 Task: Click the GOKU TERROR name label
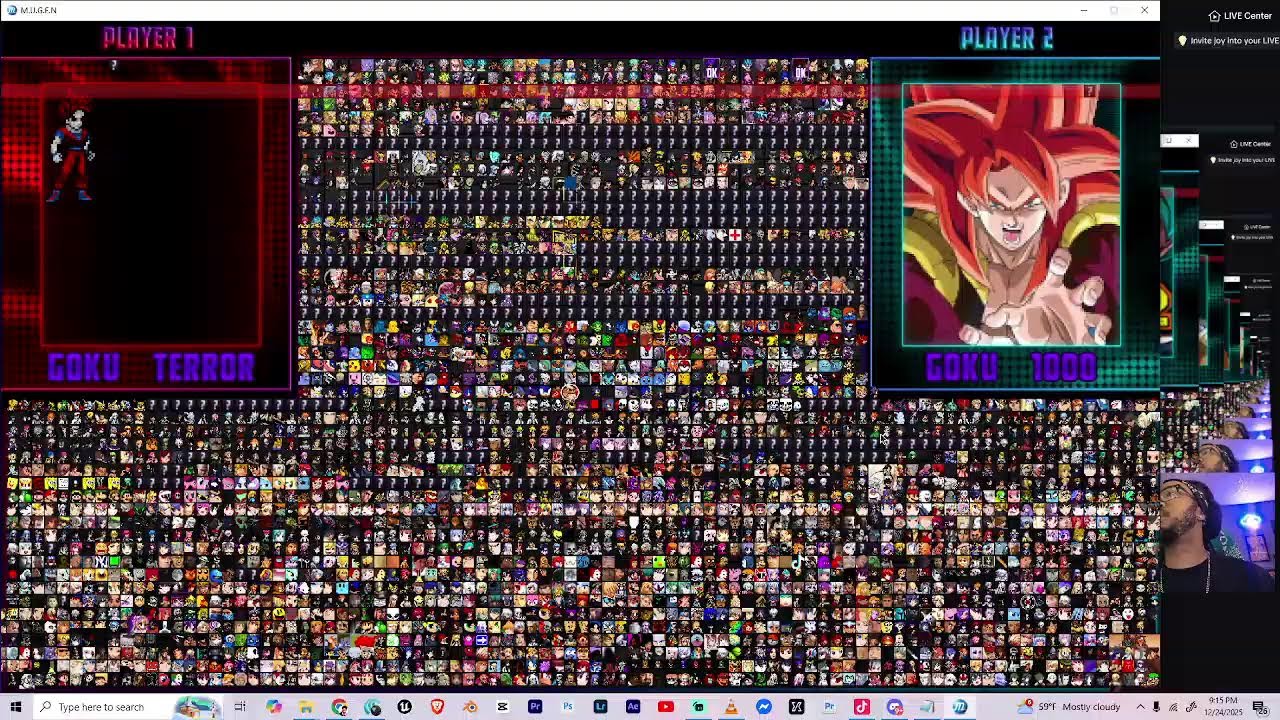pyautogui.click(x=150, y=367)
